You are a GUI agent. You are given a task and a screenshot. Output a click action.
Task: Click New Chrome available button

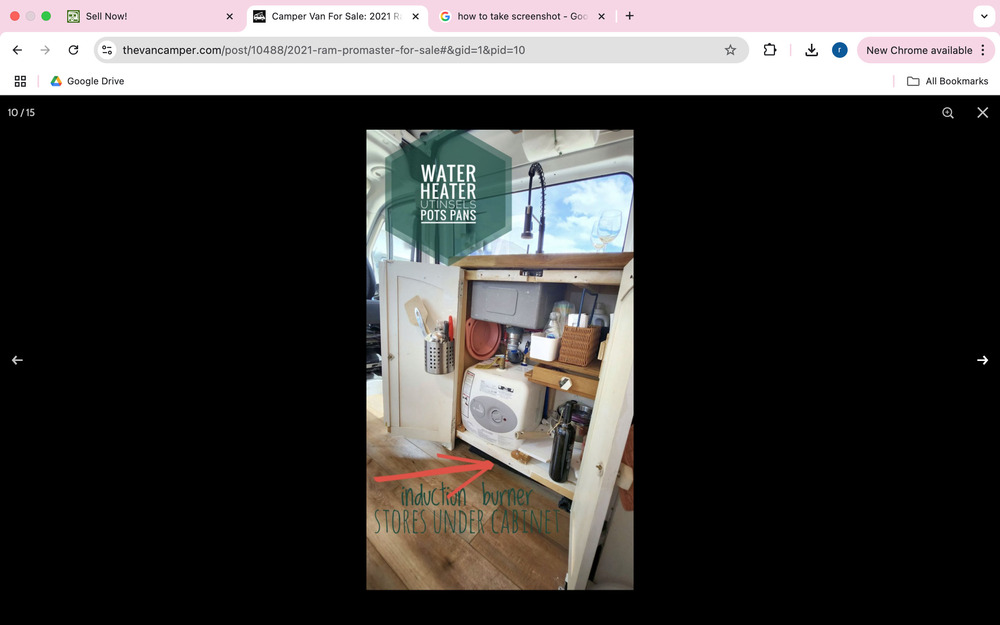[x=918, y=50]
